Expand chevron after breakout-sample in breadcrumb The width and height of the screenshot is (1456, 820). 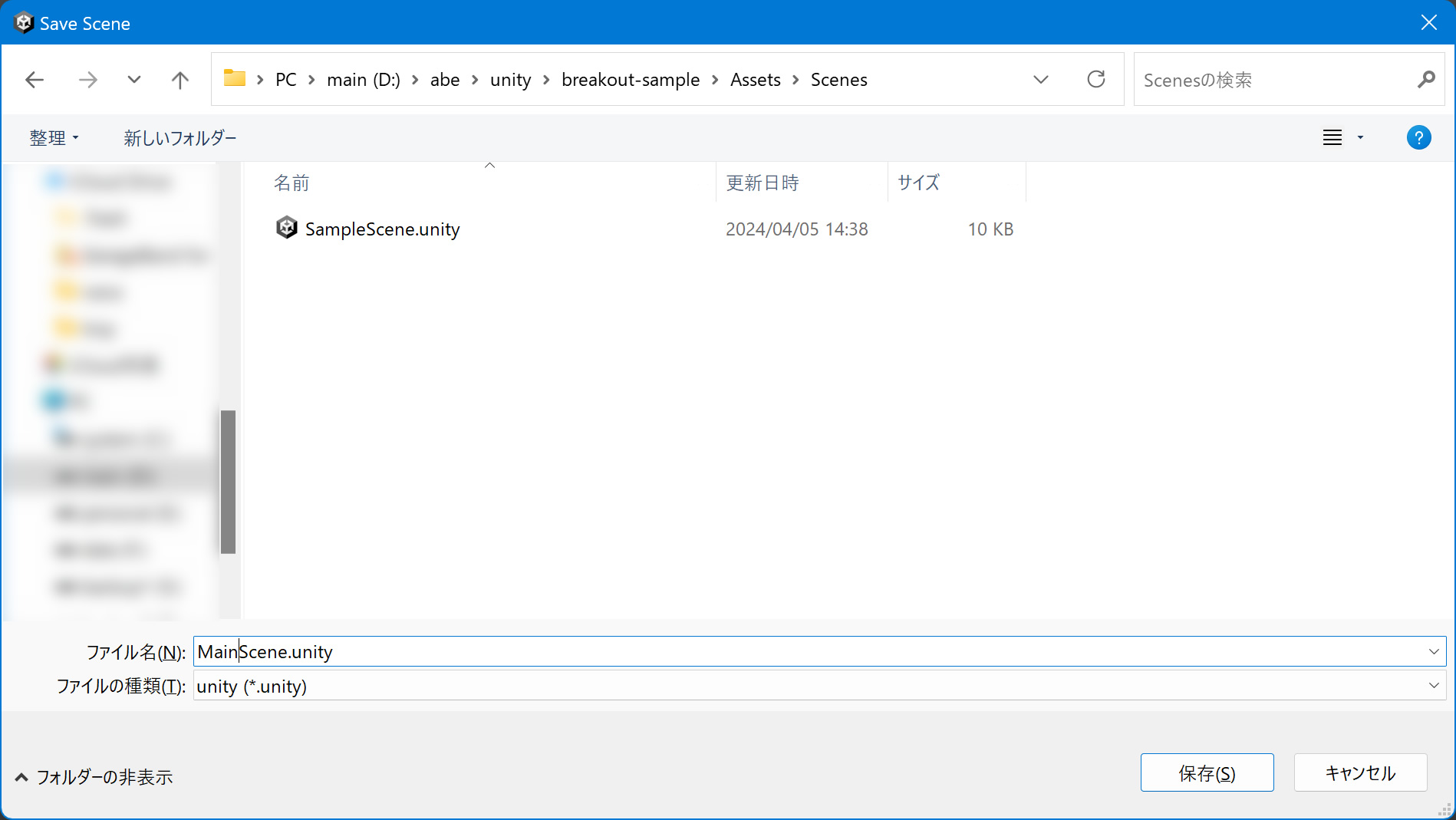coord(715,80)
